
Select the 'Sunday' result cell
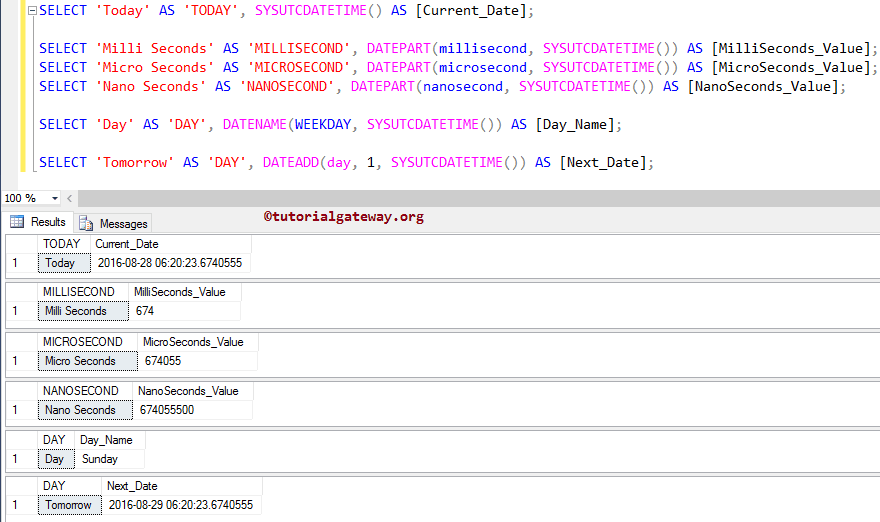point(110,459)
